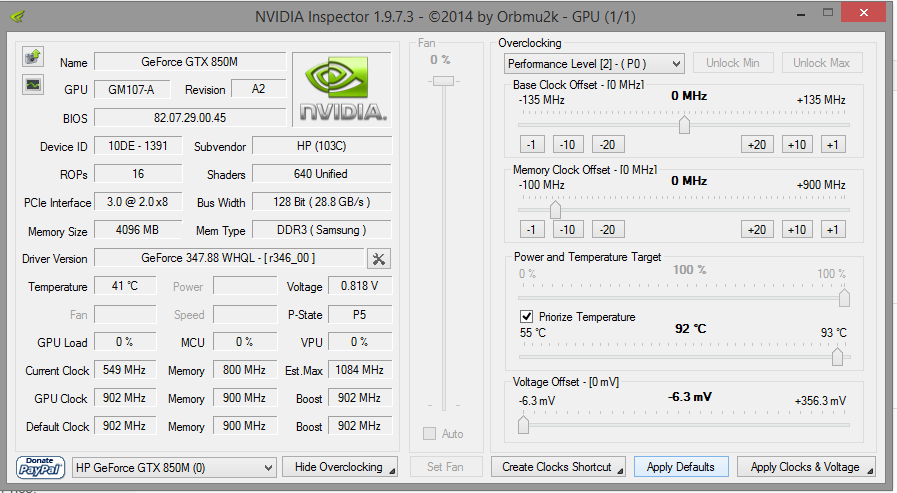
Task: Click the Voltage value 0.818 V
Action: point(360,286)
